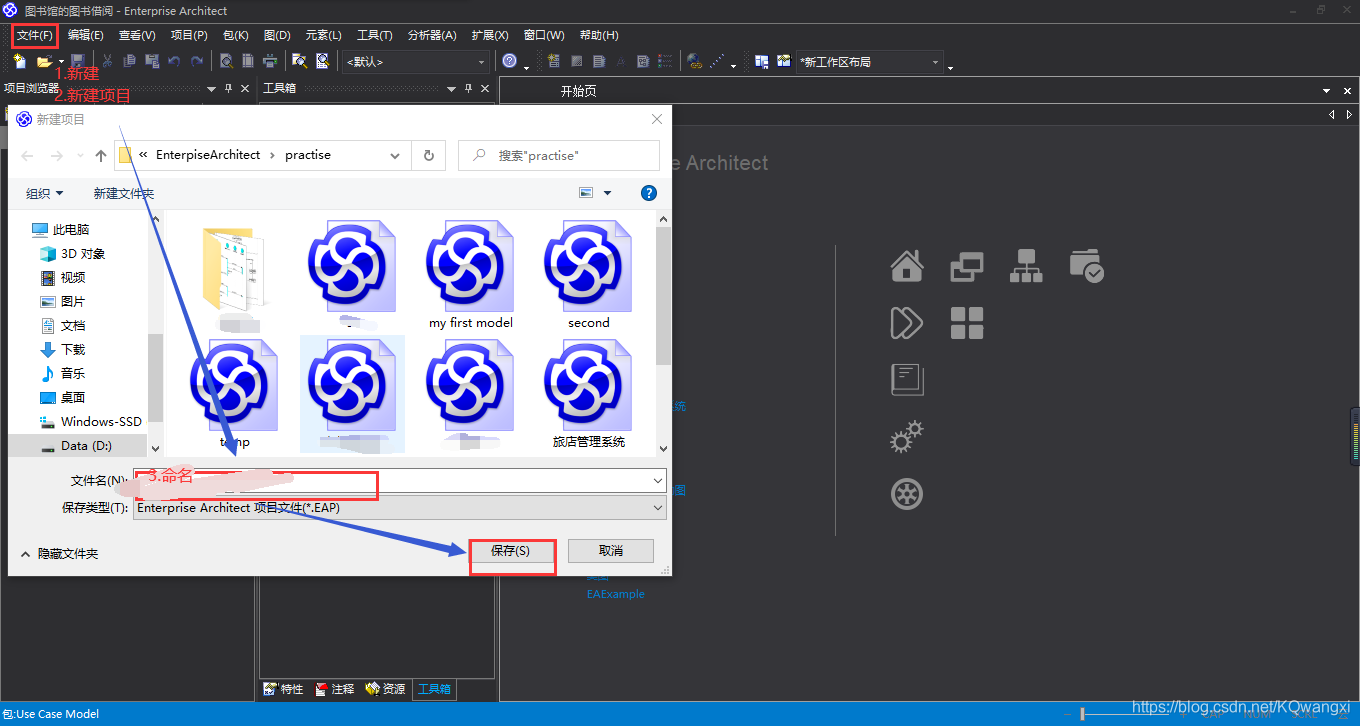Image resolution: width=1360 pixels, height=726 pixels.
Task: Click the EnterpiseArchitect breadcrumb segment
Action: point(208,155)
